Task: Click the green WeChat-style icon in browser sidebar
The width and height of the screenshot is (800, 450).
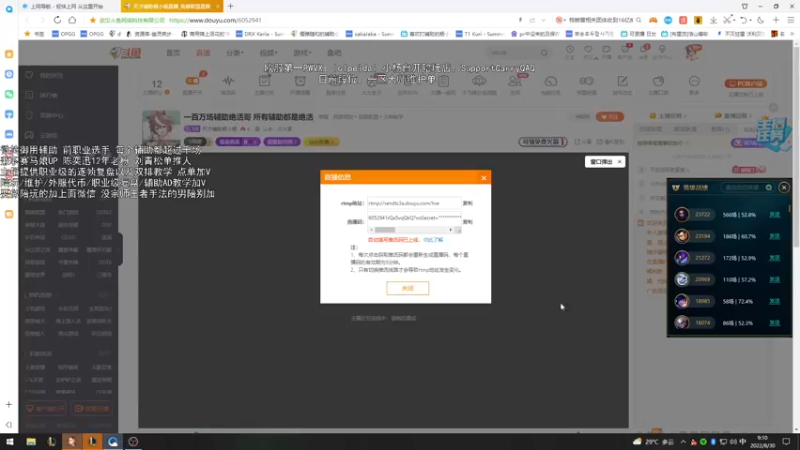Action: (9, 94)
